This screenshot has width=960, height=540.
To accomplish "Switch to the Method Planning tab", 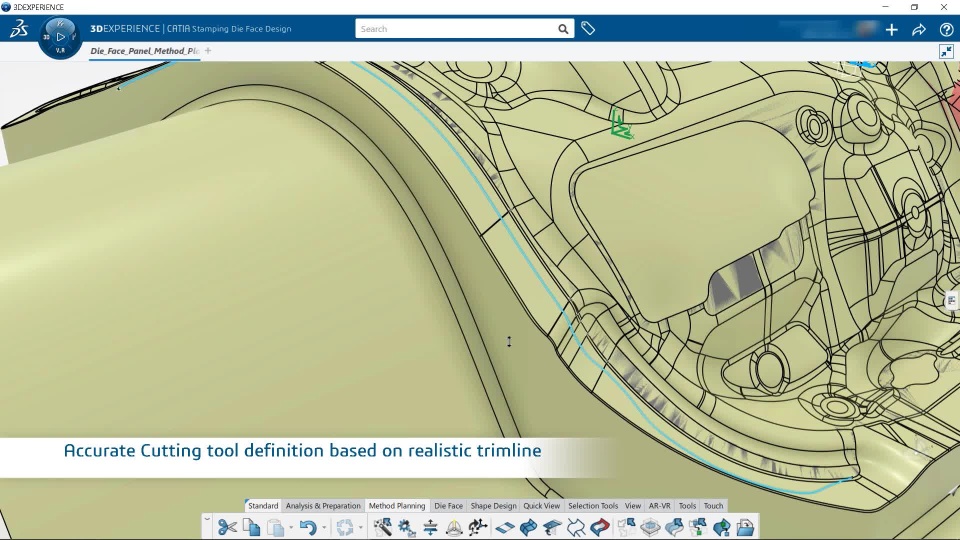I will tap(397, 506).
